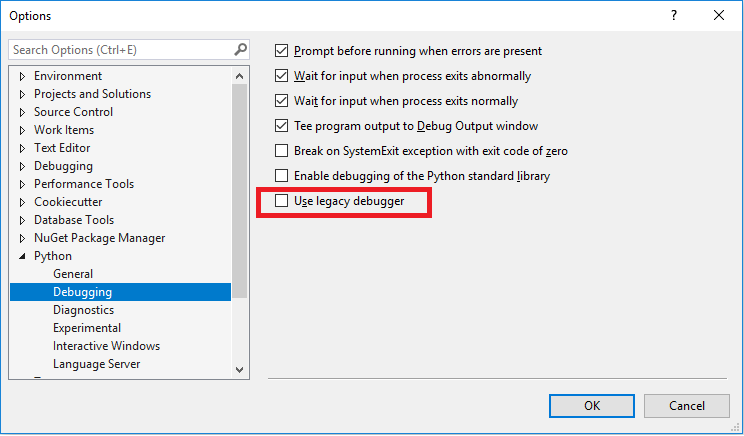Enable debugging of the Python standard library

[x=281, y=176]
